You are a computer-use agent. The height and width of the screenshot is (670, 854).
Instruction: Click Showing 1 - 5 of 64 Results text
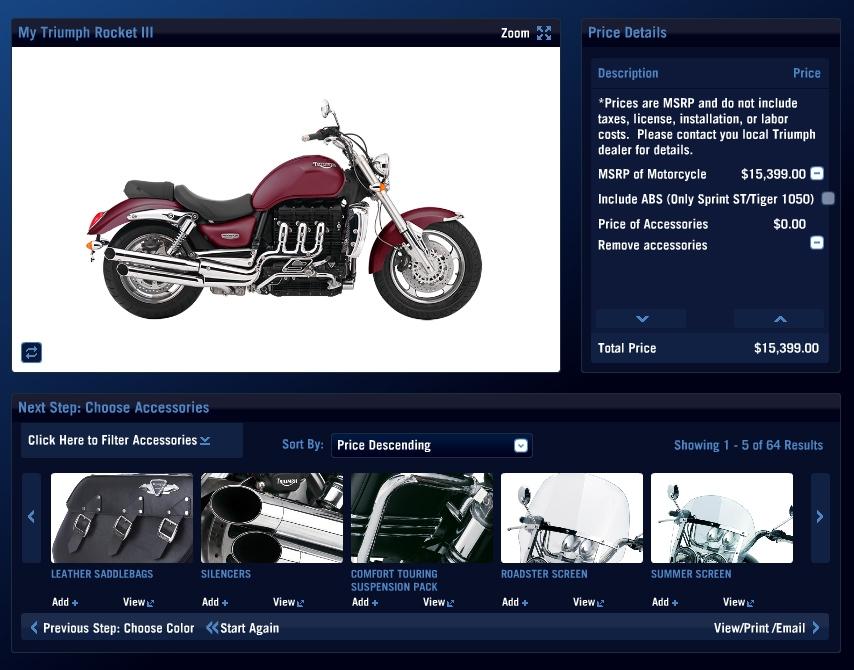click(748, 445)
